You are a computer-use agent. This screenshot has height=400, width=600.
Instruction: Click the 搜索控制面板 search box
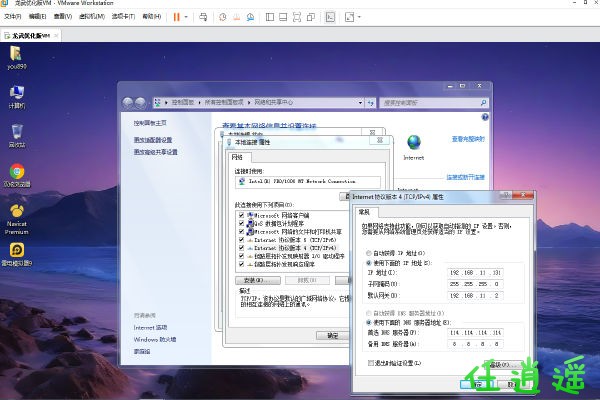[434, 103]
